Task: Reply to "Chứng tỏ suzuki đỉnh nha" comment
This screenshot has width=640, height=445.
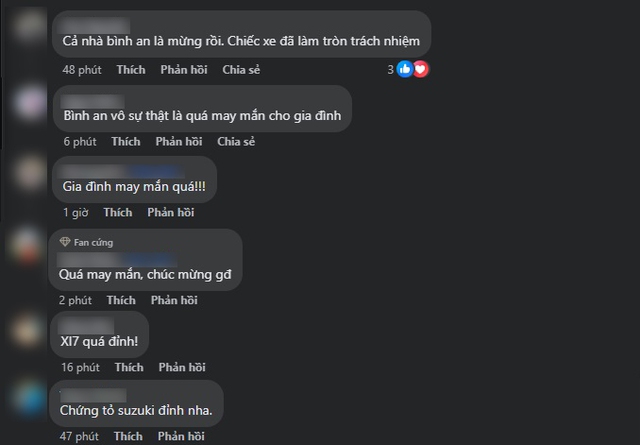Action: click(x=182, y=437)
